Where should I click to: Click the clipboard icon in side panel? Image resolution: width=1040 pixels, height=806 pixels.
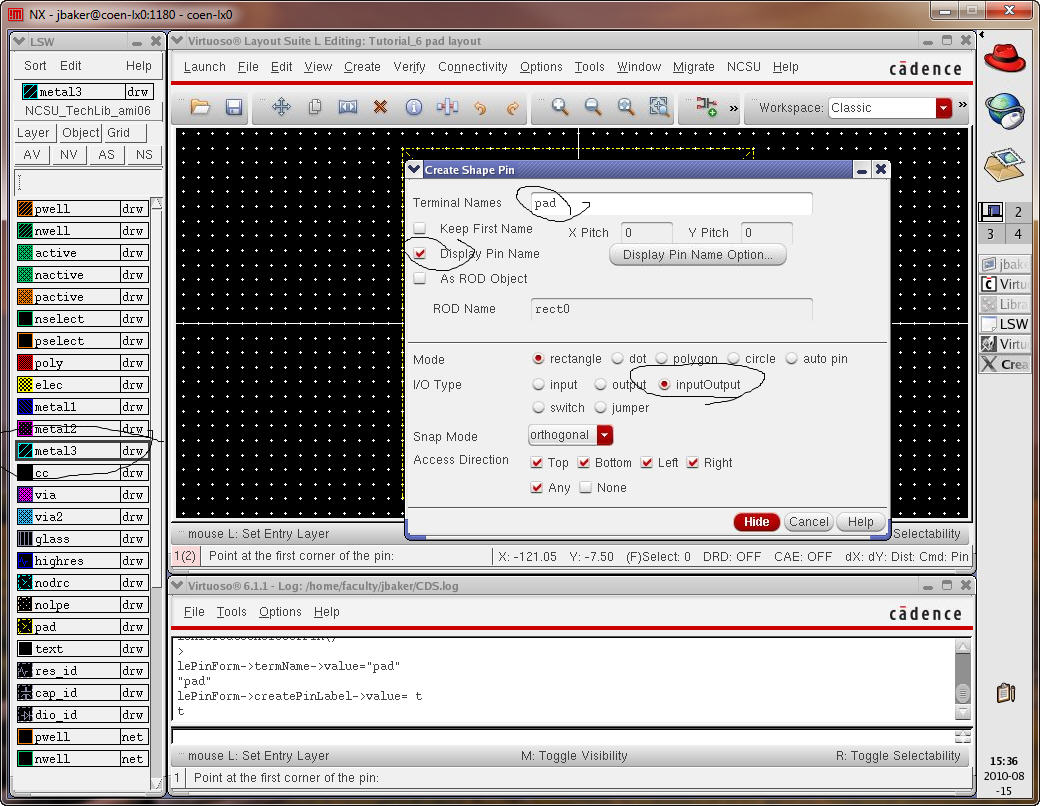click(x=1006, y=693)
